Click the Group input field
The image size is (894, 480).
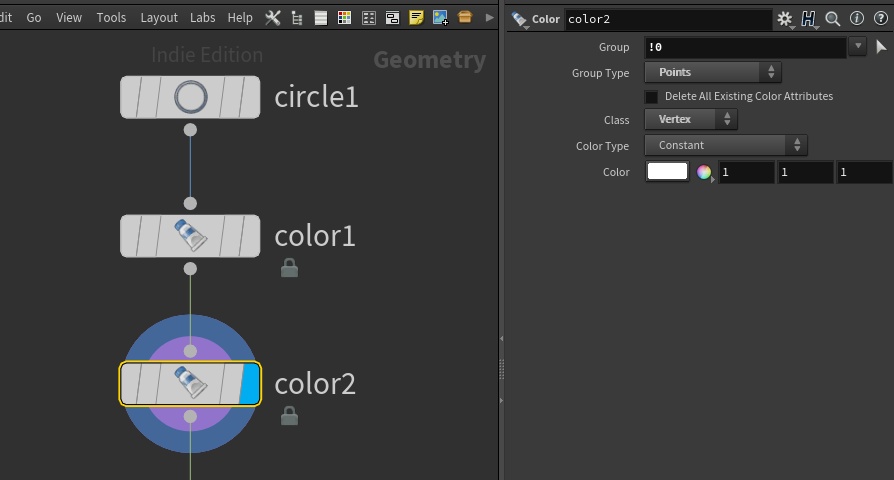(745, 47)
